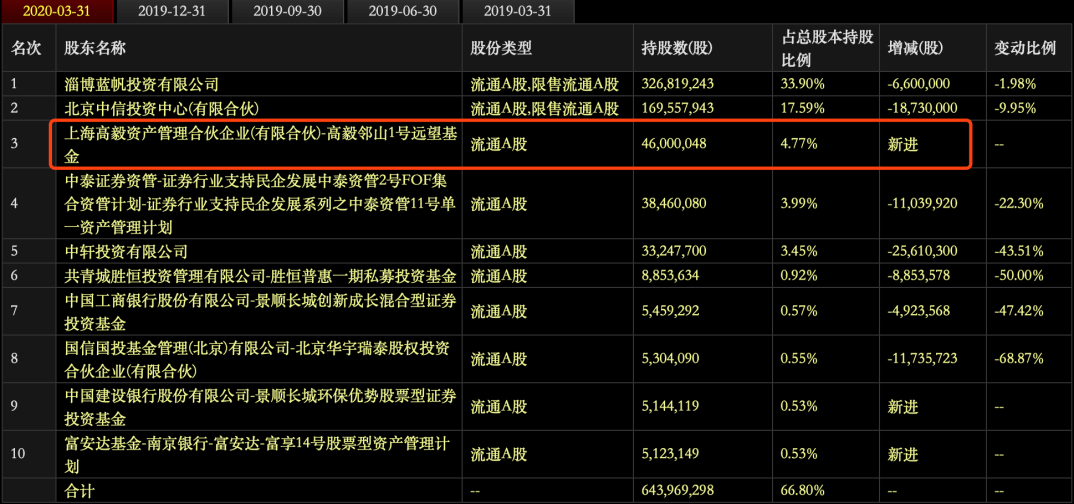Select change value -4,923,568
This screenshot has width=1074, height=504.
point(919,310)
